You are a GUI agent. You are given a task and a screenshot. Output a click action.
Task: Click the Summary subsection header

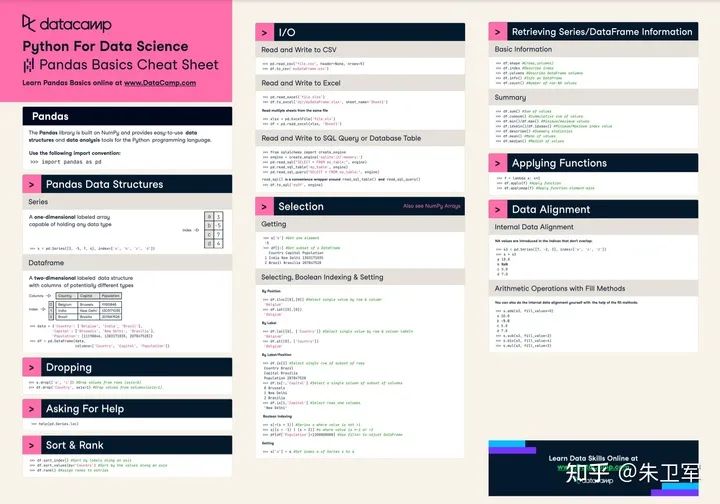pos(593,97)
